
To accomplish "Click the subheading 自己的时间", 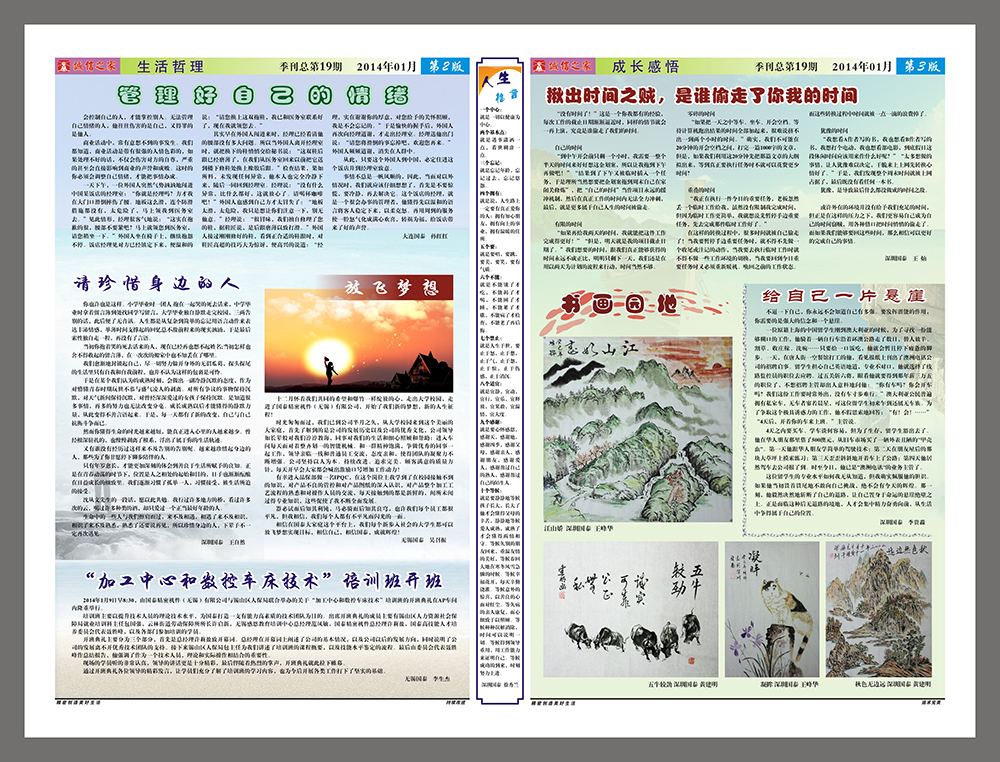I will [x=569, y=147].
